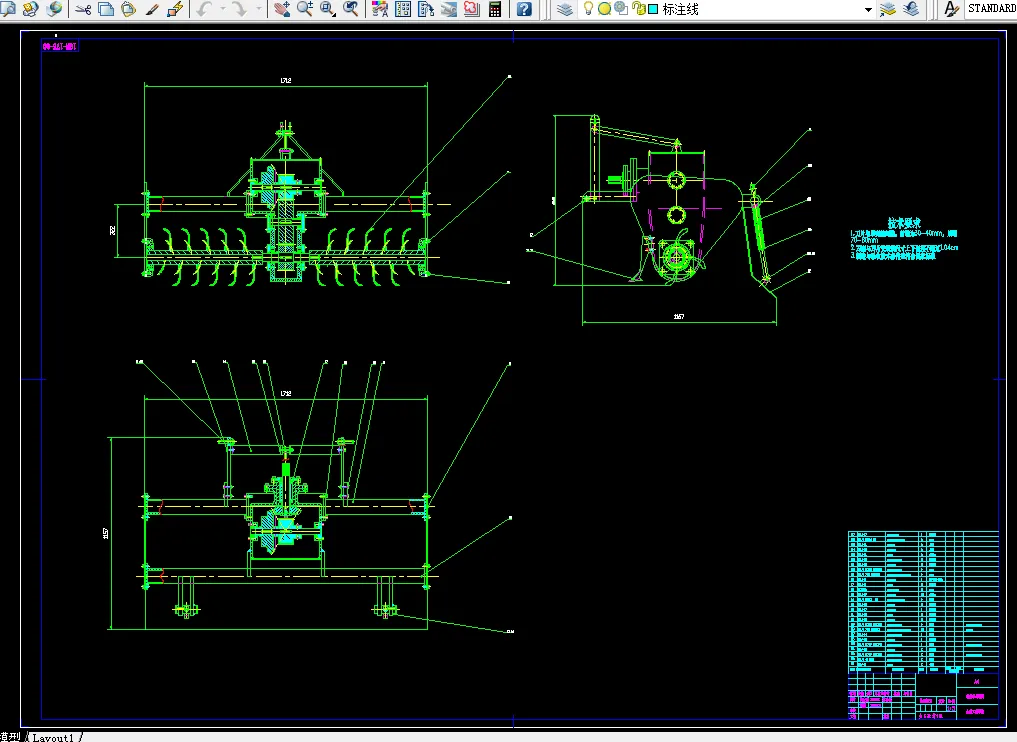Click the Redo arrow
The width and height of the screenshot is (1017, 742).
coord(239,9)
